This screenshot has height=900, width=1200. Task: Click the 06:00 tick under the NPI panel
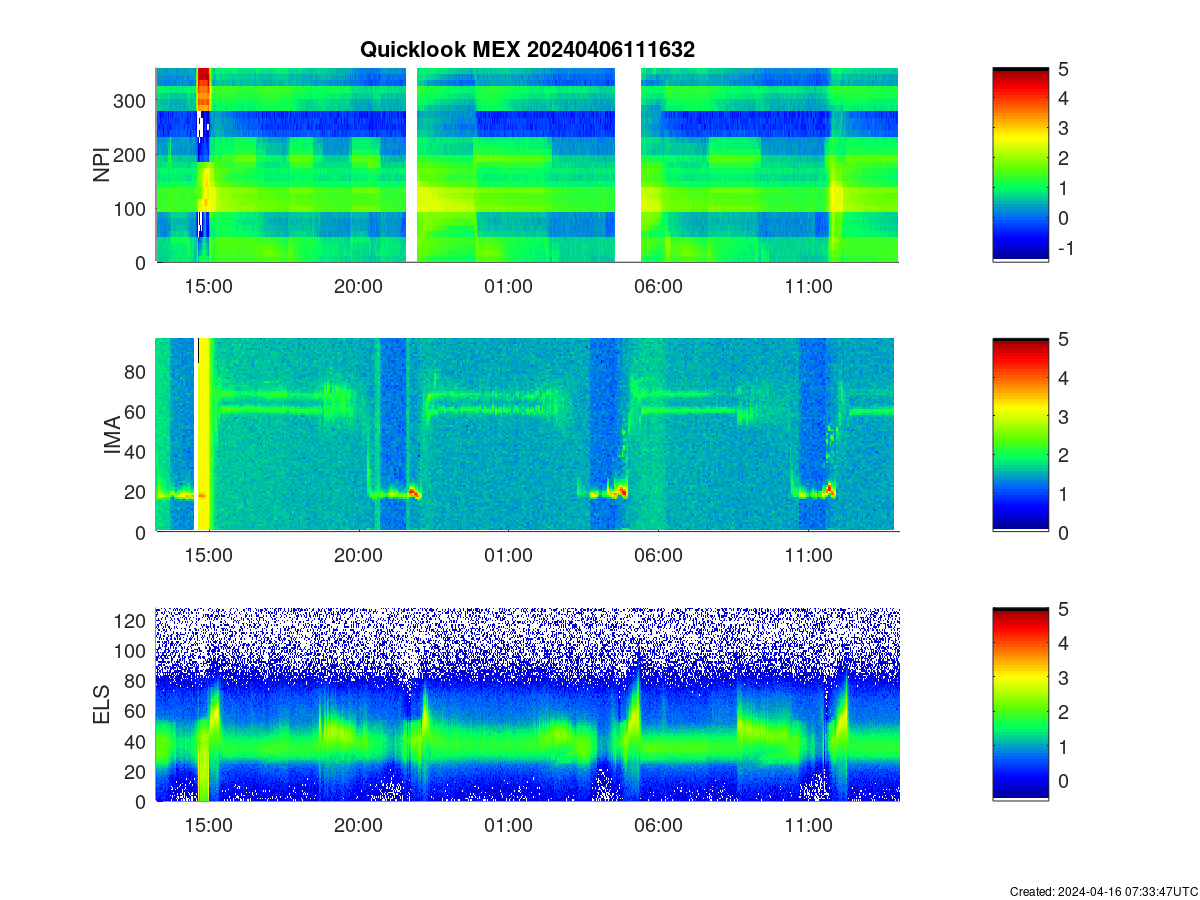tap(658, 287)
